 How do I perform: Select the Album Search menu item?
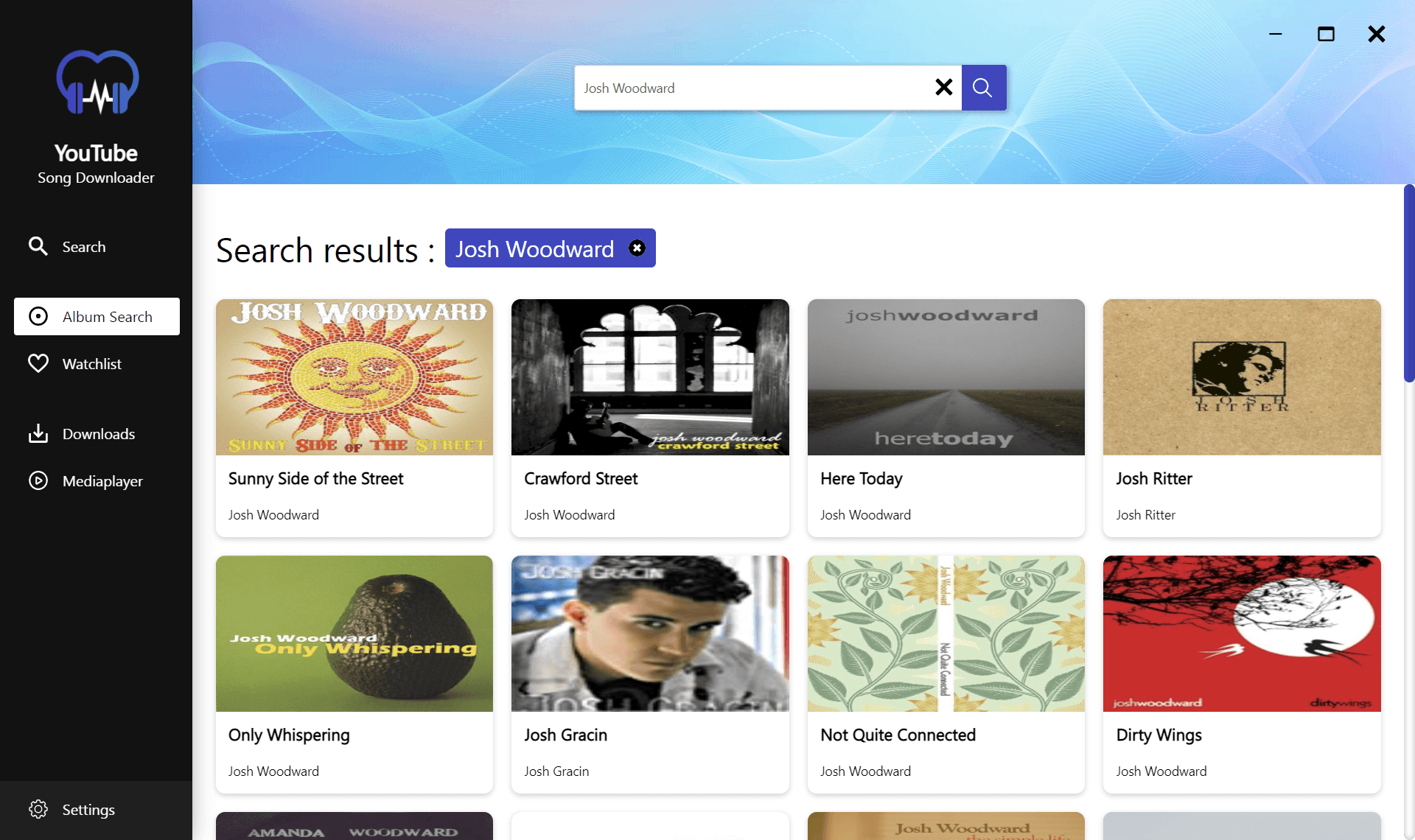[x=97, y=317]
